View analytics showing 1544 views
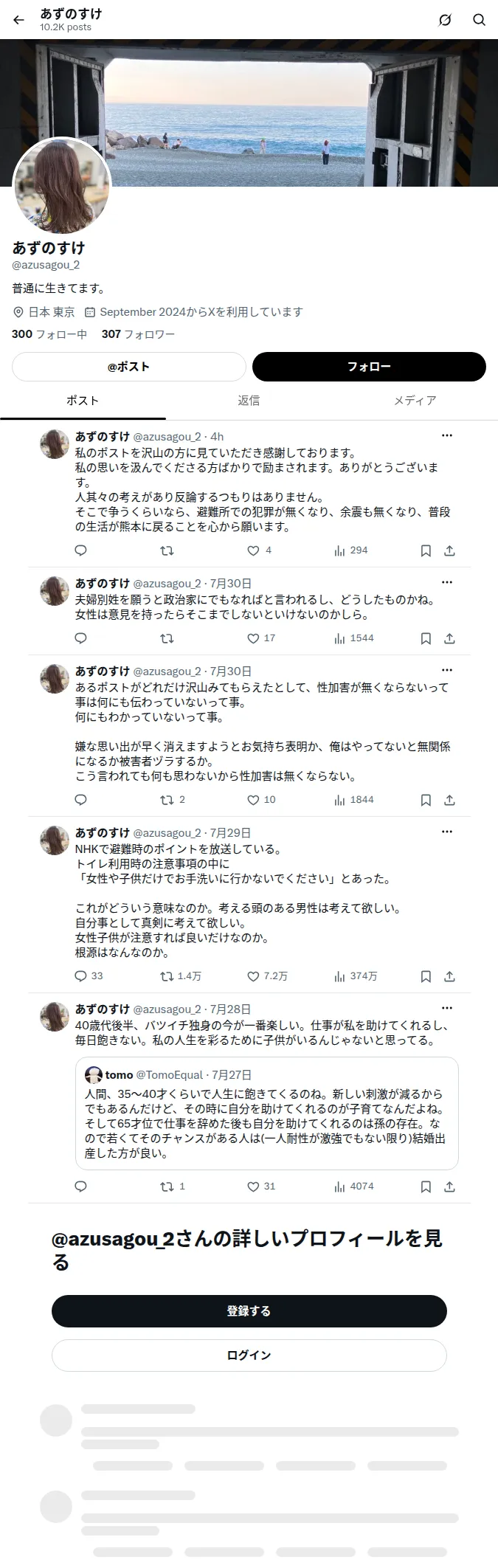 pyautogui.click(x=354, y=638)
